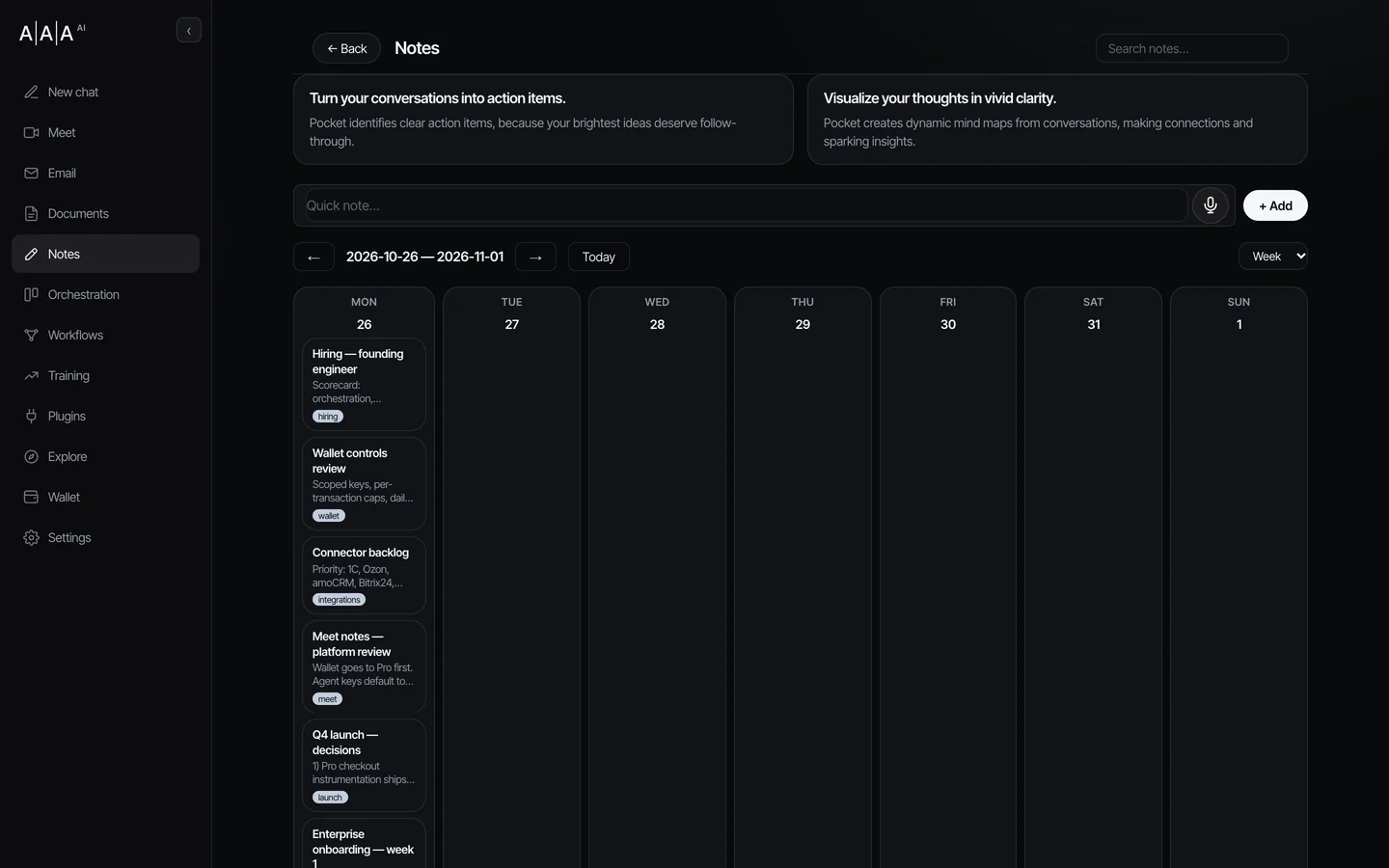Open the Connector backlog note
1389x868 pixels.
coord(364,575)
